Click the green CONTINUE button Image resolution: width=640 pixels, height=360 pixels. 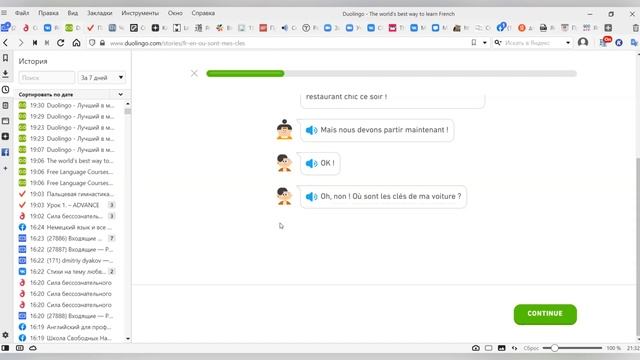point(545,314)
